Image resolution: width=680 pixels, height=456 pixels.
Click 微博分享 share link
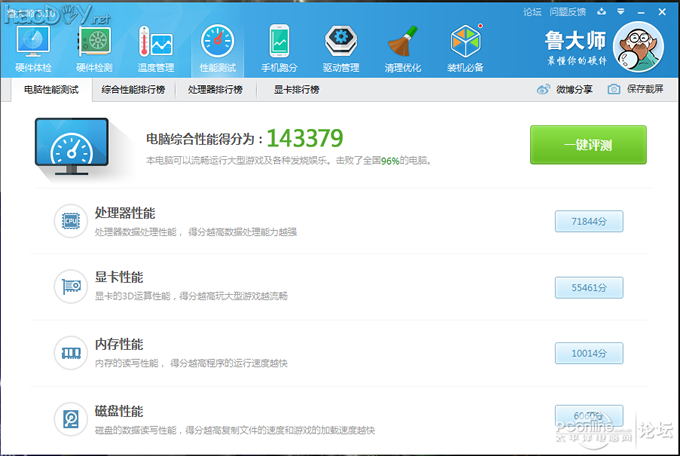tap(565, 89)
